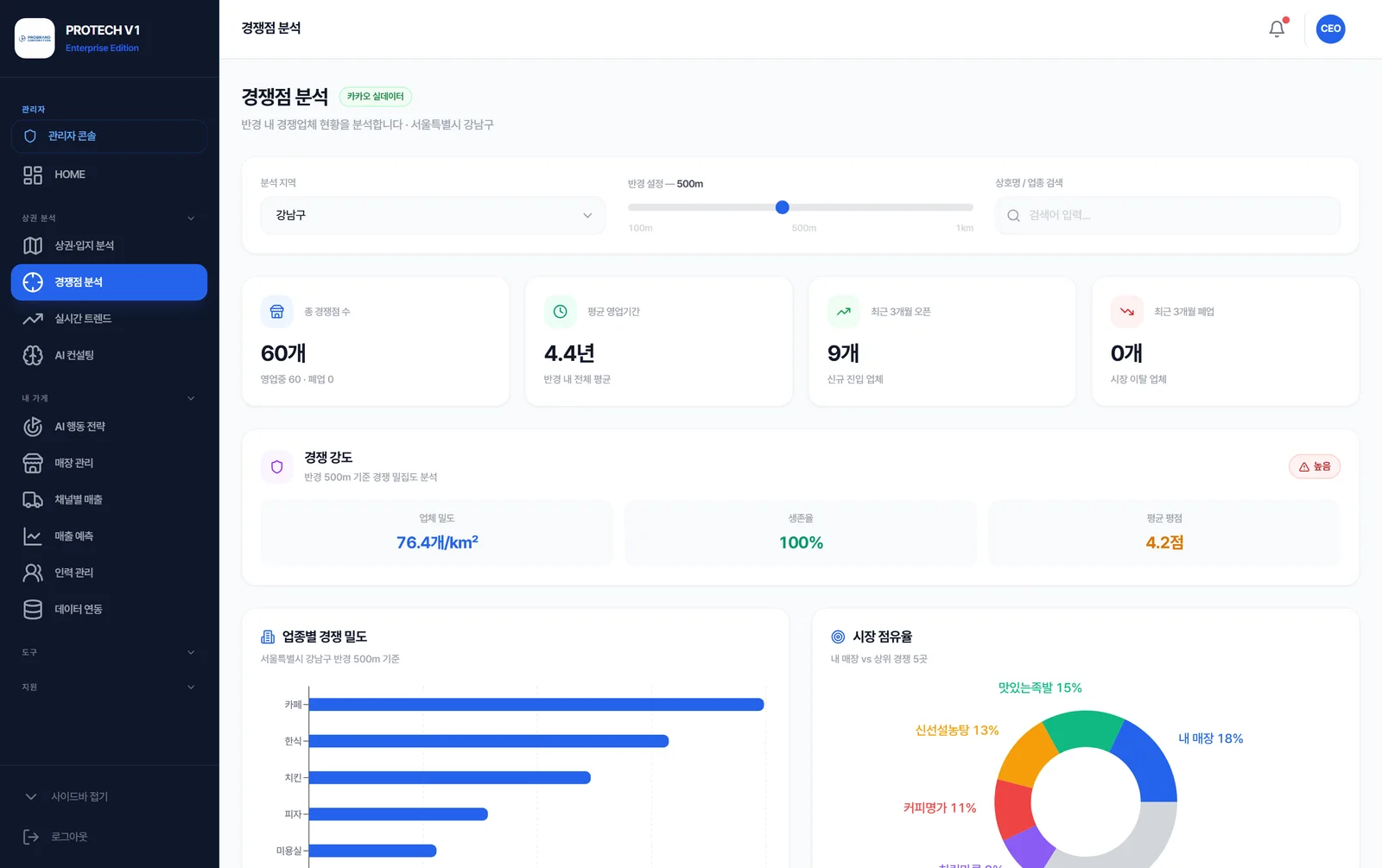Click the radius slider track near 1km
The height and width of the screenshot is (868, 1382).
coord(966,207)
